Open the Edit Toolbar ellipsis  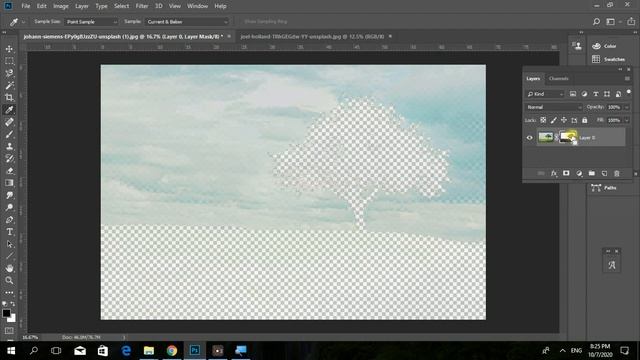pyautogui.click(x=9, y=292)
